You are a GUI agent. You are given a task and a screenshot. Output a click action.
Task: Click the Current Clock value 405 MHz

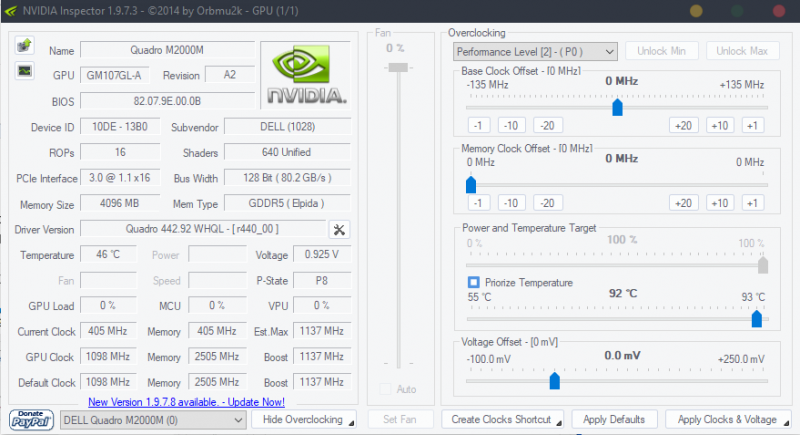click(x=108, y=331)
